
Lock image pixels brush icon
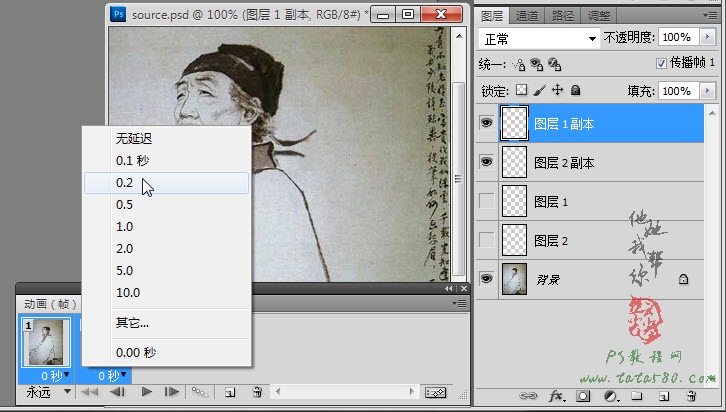coord(539,90)
